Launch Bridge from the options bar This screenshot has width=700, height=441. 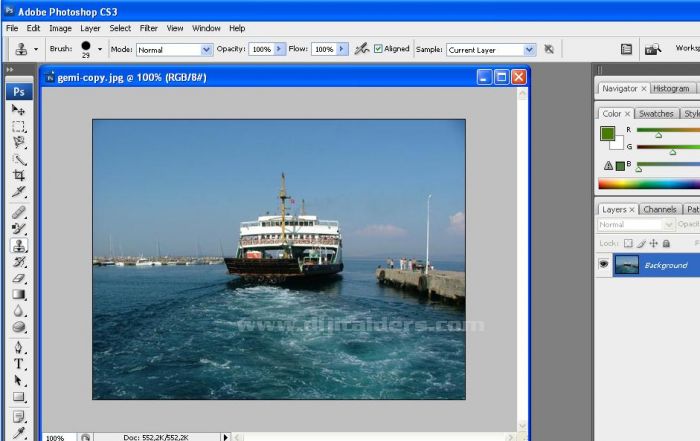click(653, 49)
